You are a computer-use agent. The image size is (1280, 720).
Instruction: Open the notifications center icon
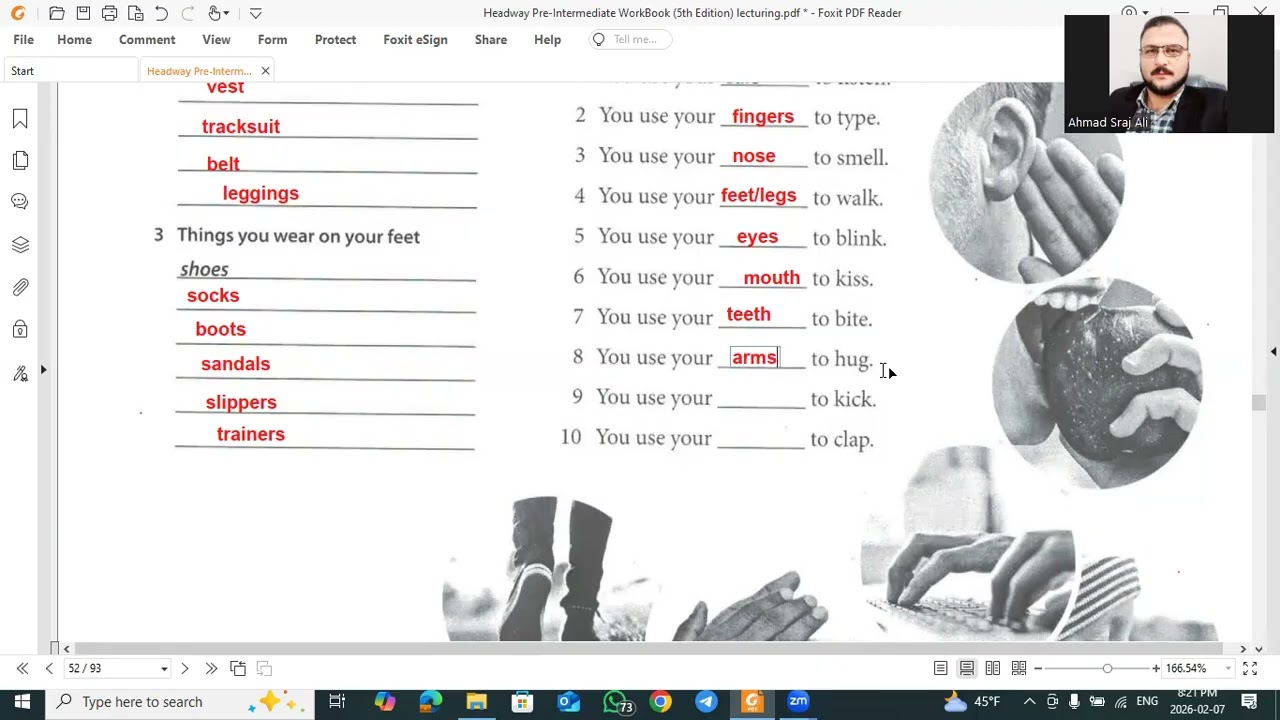click(1249, 702)
